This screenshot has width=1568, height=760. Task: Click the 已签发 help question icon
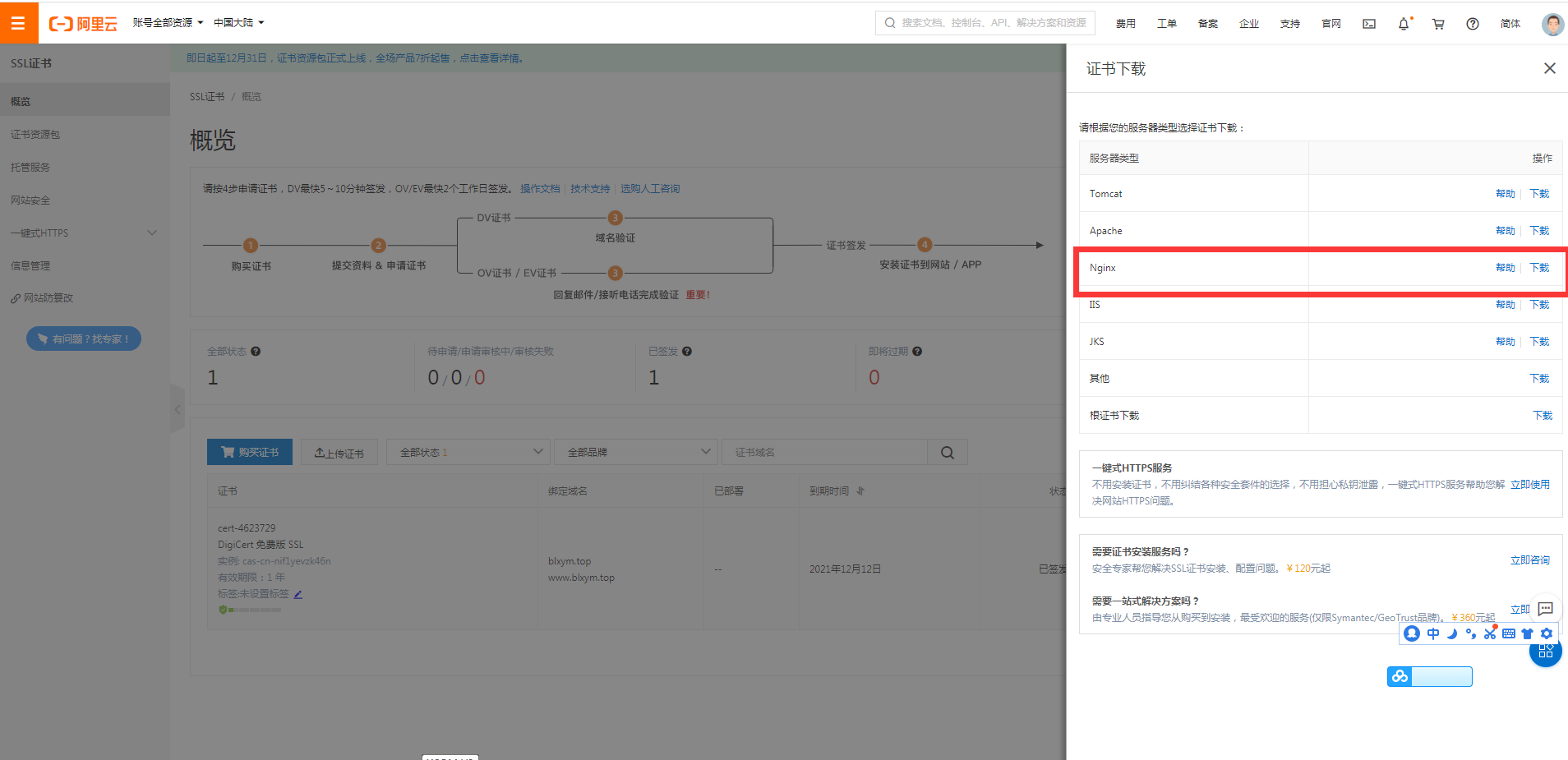coord(687,352)
